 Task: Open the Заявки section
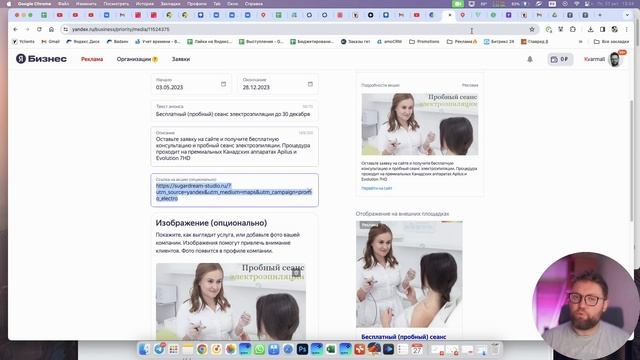(181, 59)
